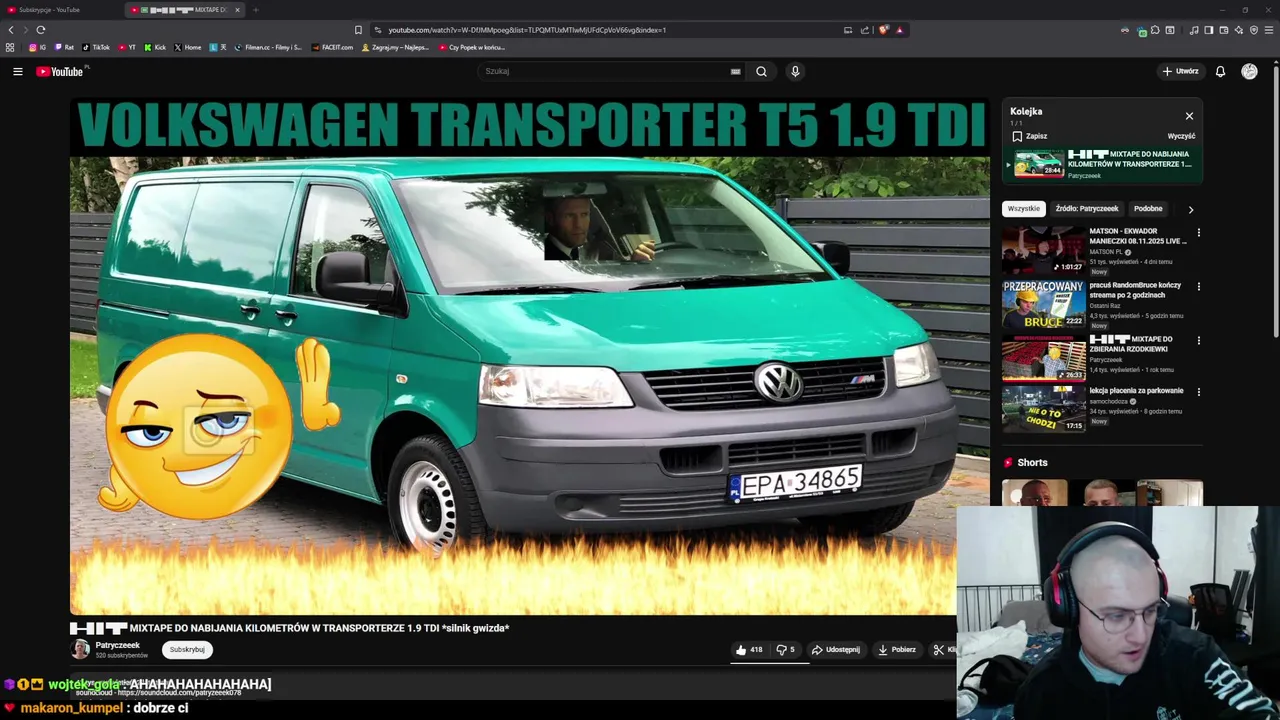Click the share icon in address bar

tap(865, 30)
